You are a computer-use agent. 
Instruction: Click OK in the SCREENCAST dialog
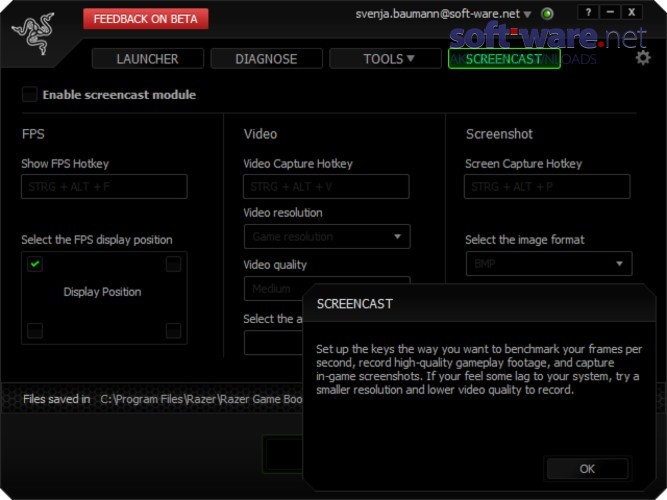pos(587,469)
